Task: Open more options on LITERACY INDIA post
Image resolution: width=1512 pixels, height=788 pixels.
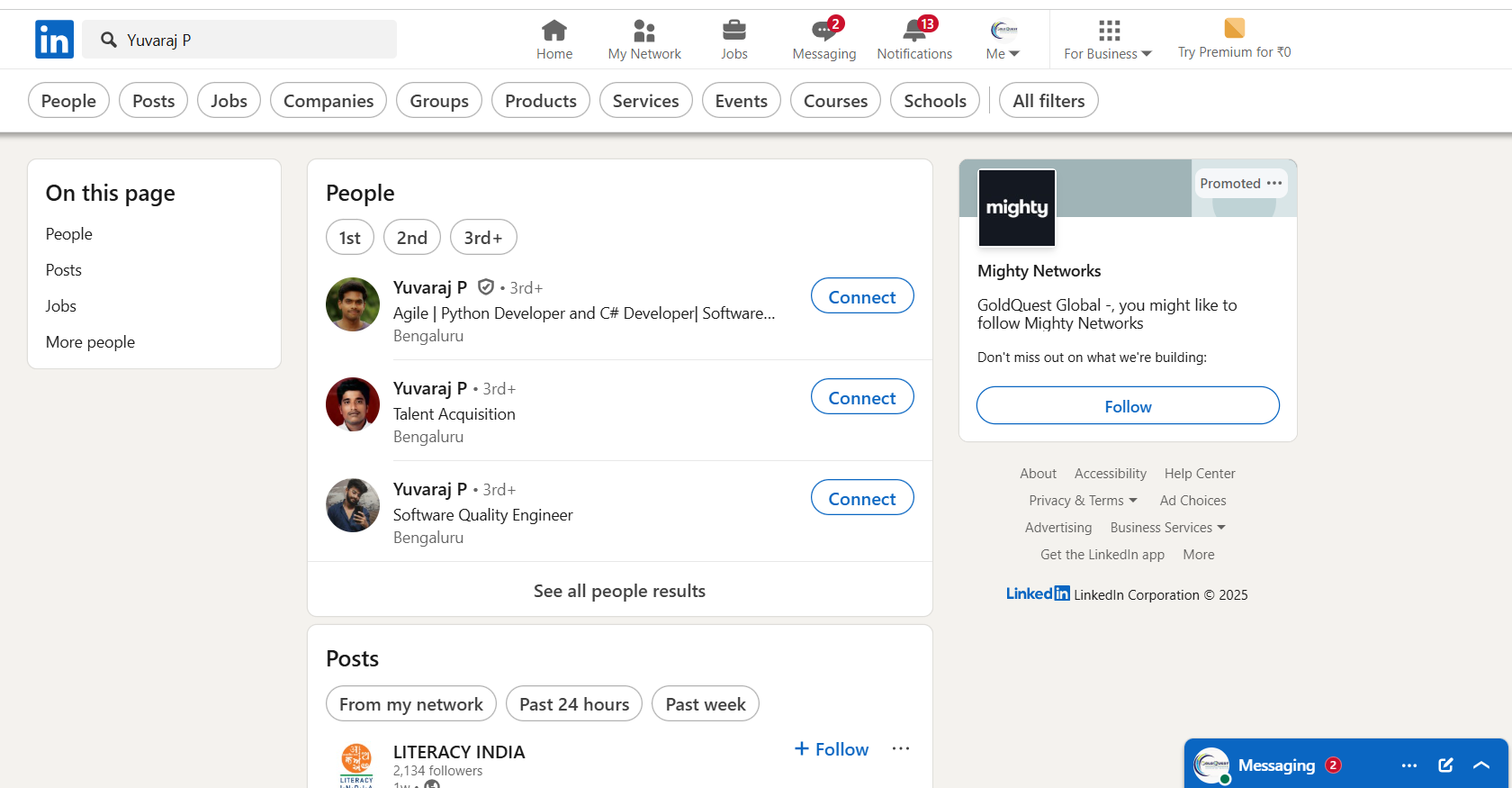Action: point(901,748)
